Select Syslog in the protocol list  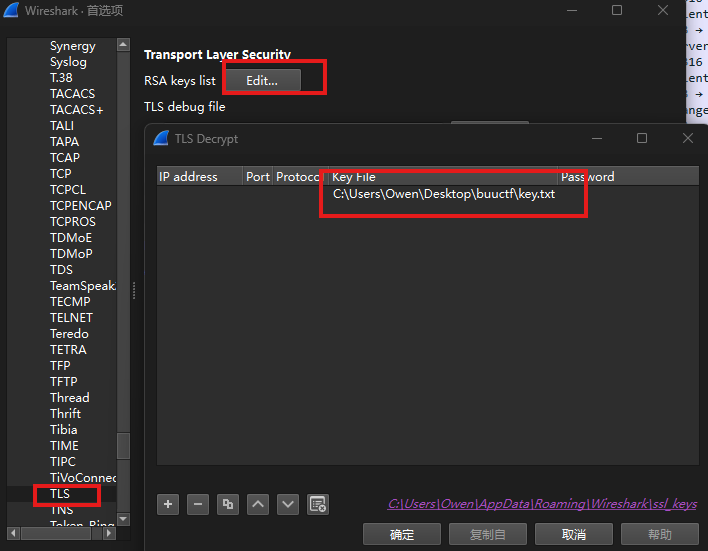pos(68,62)
